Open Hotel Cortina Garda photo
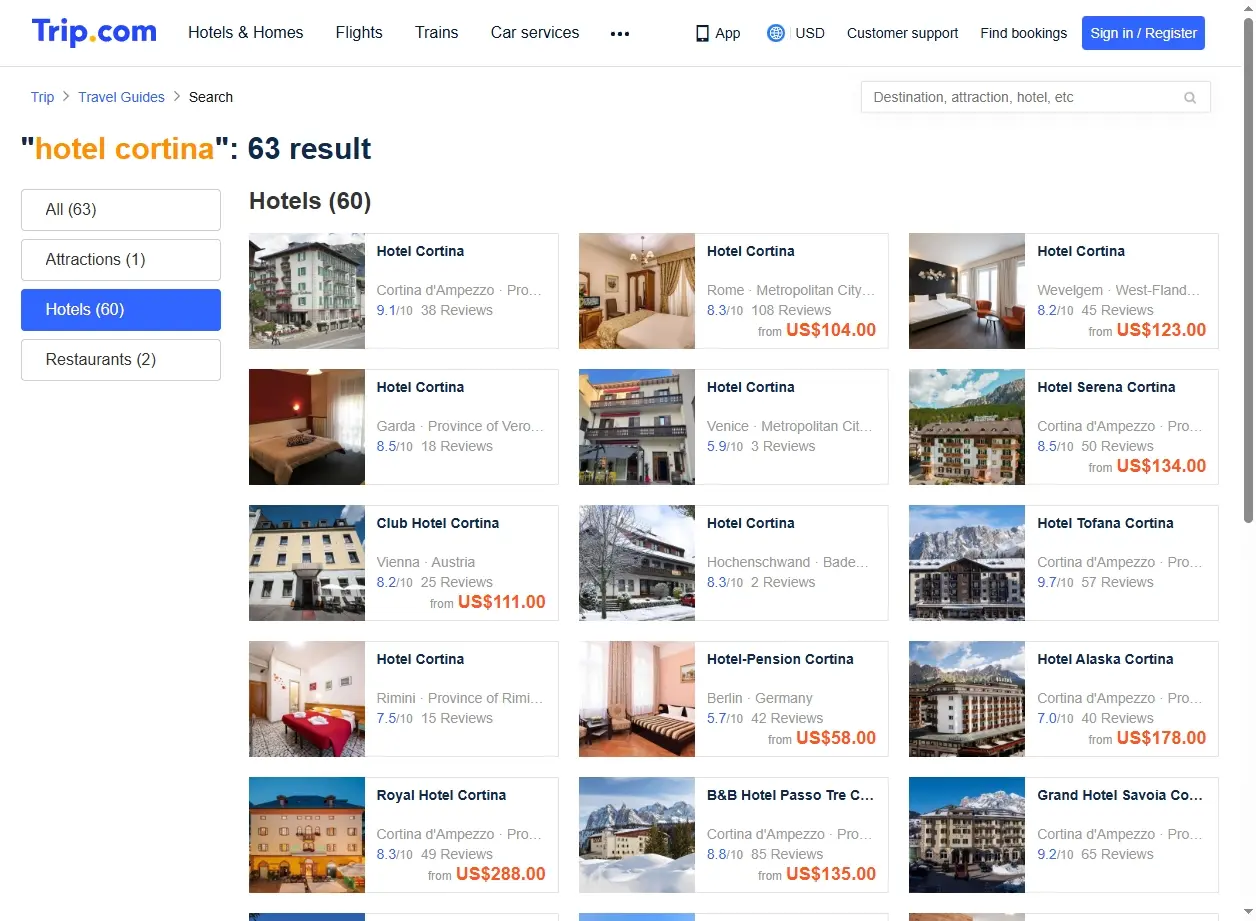Image resolution: width=1256 pixels, height=921 pixels. 307,427
